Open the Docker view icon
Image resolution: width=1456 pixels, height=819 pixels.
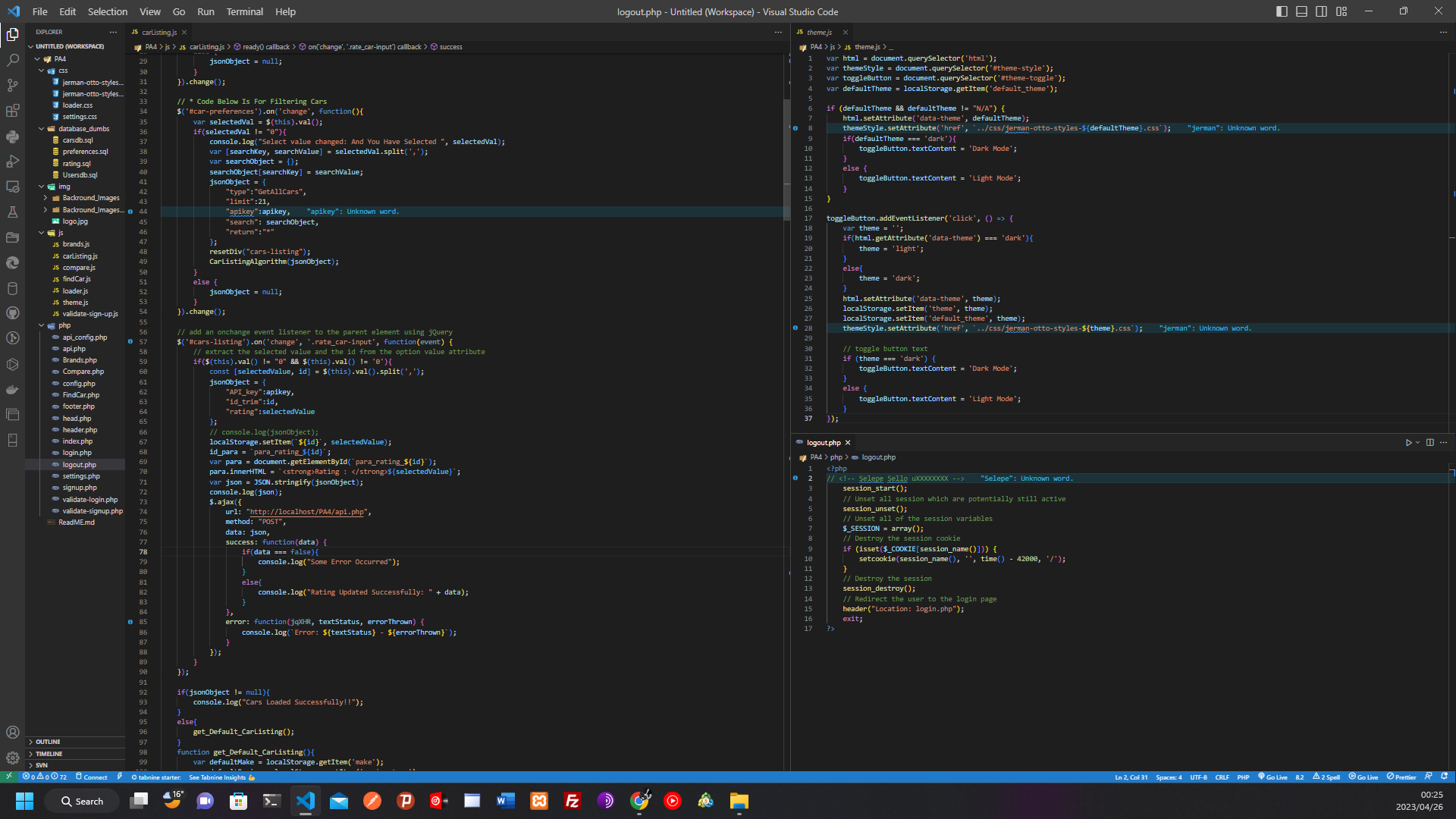point(12,390)
